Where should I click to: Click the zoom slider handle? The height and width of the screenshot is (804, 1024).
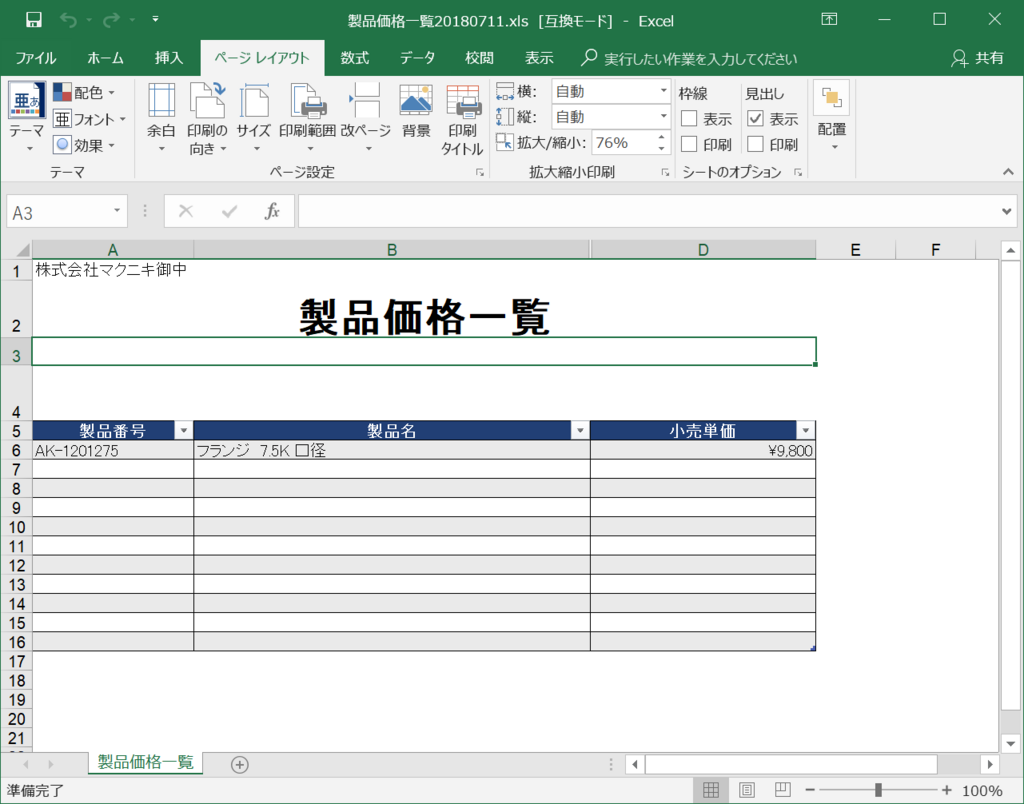[878, 790]
